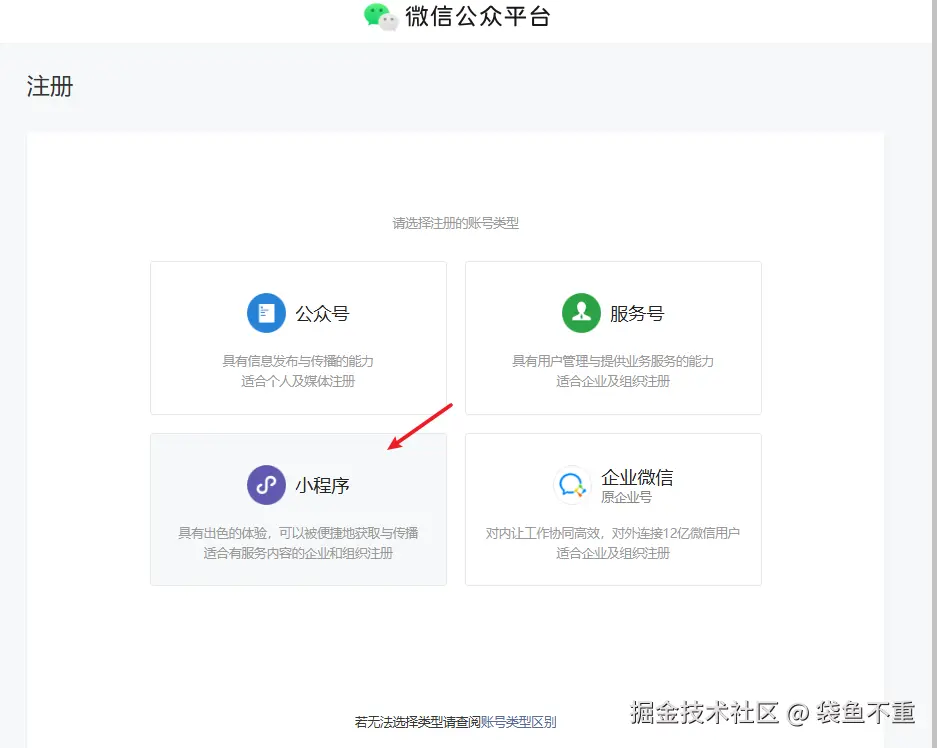Select the purple 小程序 mini program icon
937x748 pixels.
pyautogui.click(x=266, y=485)
